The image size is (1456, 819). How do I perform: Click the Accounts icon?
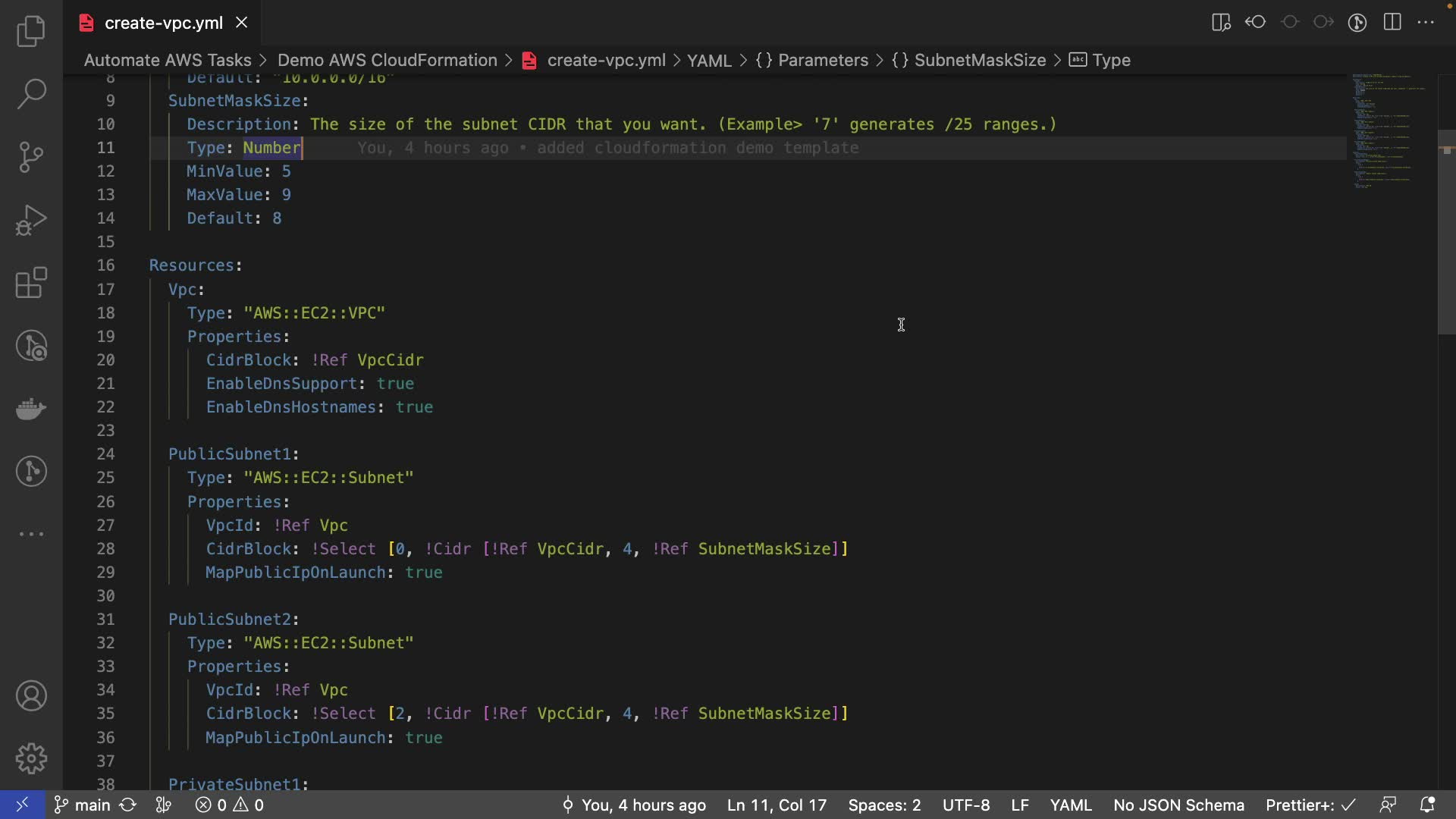(x=31, y=695)
